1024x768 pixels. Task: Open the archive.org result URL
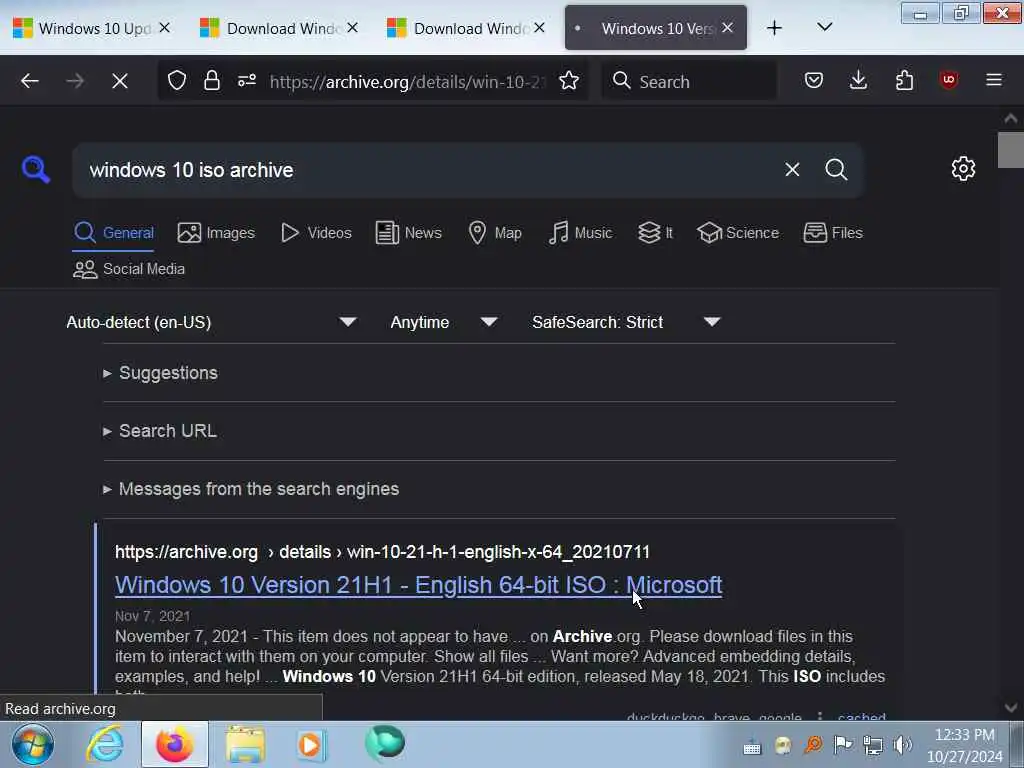pyautogui.click(x=382, y=552)
